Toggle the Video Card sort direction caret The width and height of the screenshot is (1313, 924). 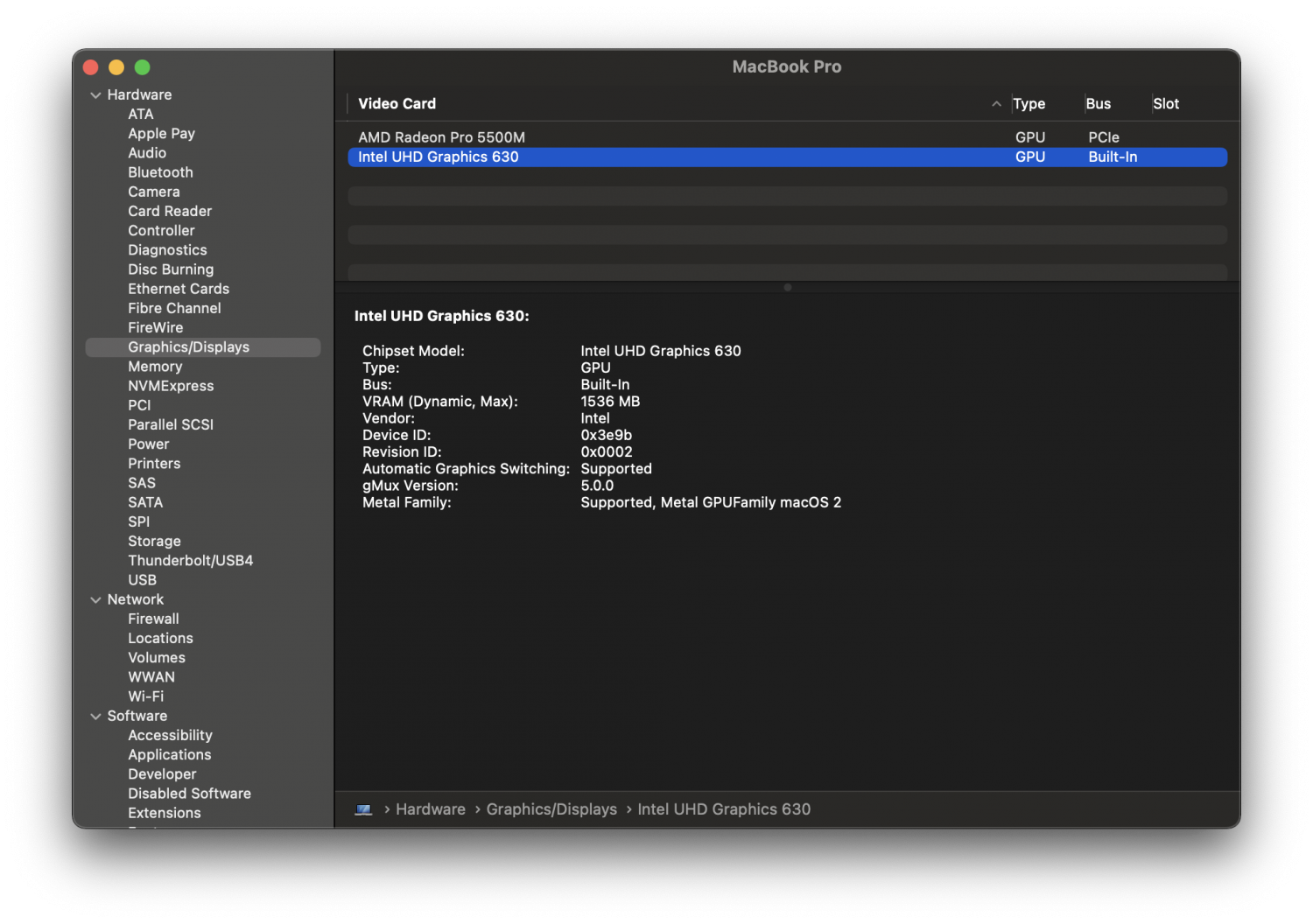coord(996,103)
